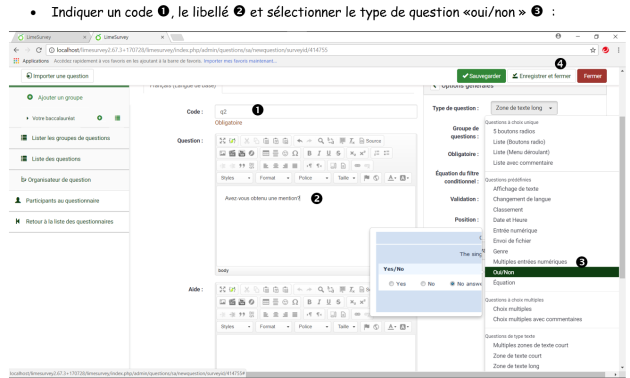Click the add icon beside Votre baccalauréat

coord(100,118)
